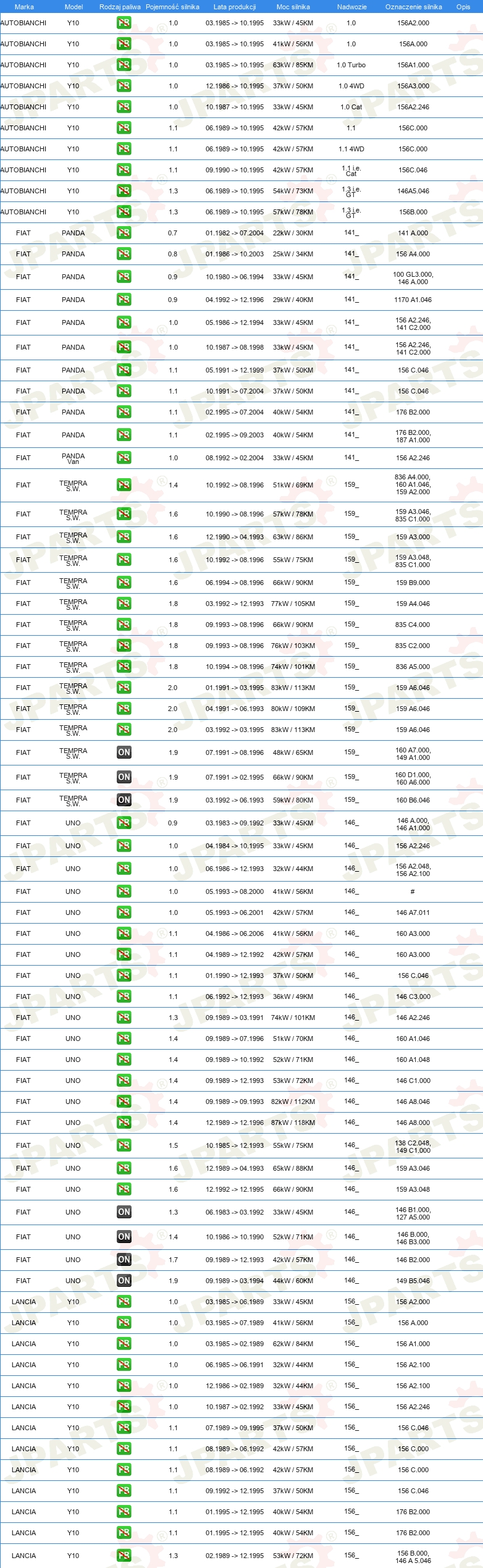483x1568 pixels.
Task: Click petrol icon in Tempra 835 C4.000 row
Action: point(124,625)
